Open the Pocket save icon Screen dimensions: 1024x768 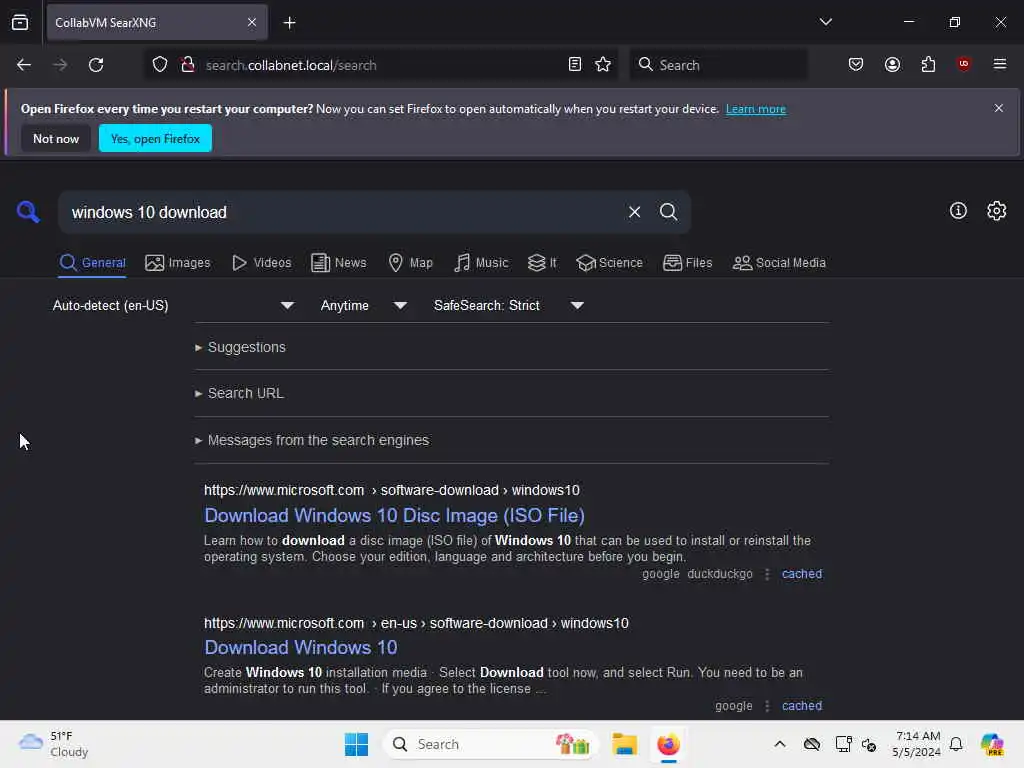pyautogui.click(x=856, y=65)
